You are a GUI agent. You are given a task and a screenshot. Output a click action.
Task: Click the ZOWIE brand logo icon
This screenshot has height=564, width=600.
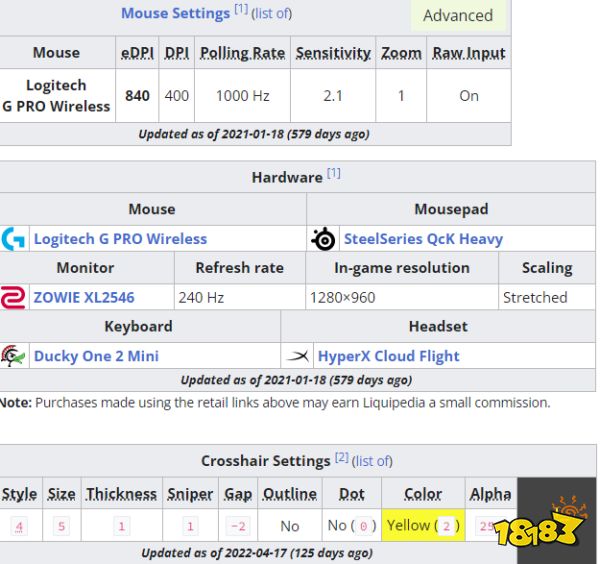(x=13, y=298)
